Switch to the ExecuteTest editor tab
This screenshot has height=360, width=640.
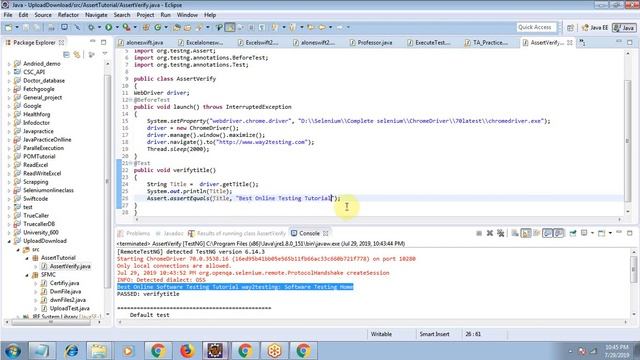429,42
